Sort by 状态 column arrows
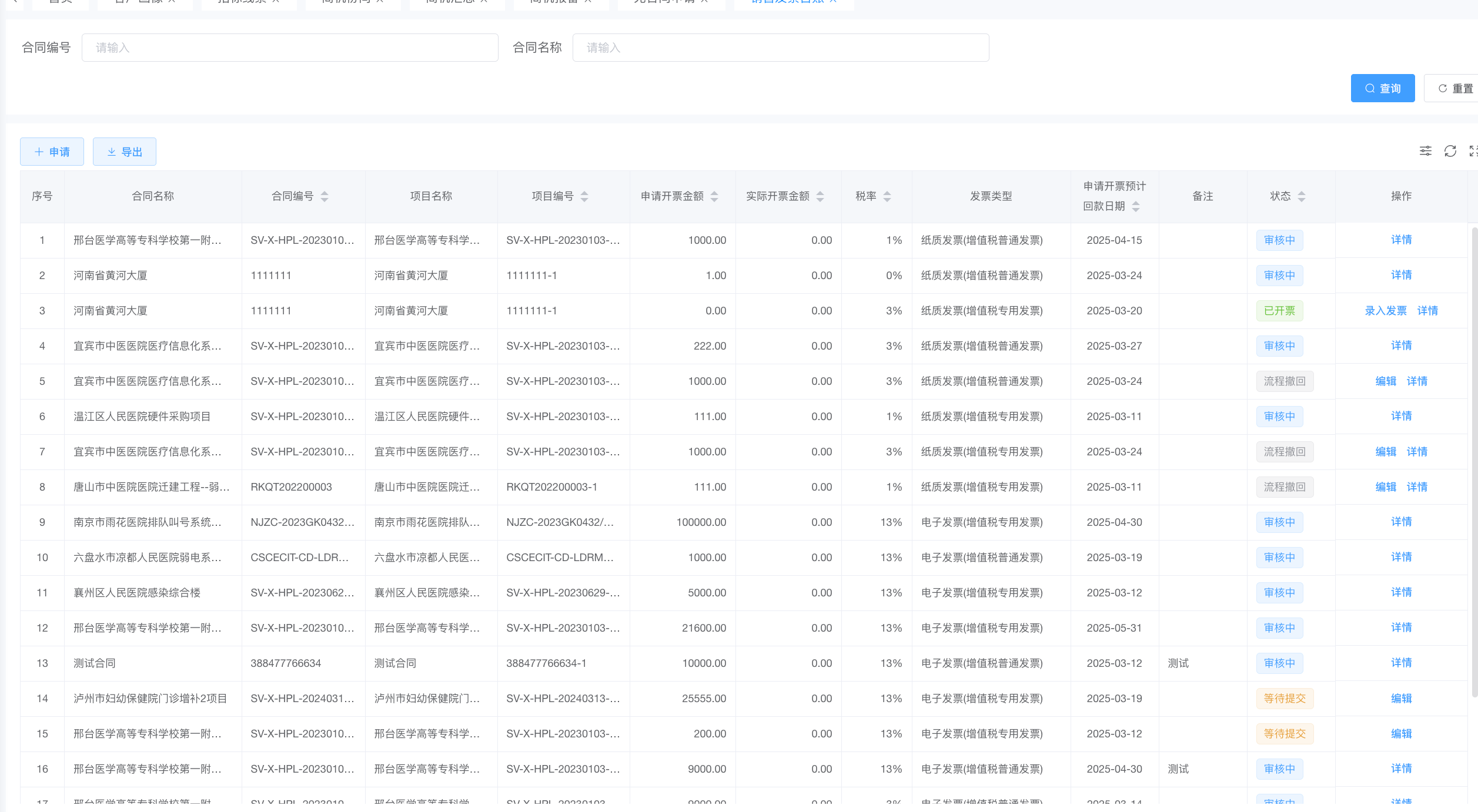The image size is (1478, 812). 1302,196
